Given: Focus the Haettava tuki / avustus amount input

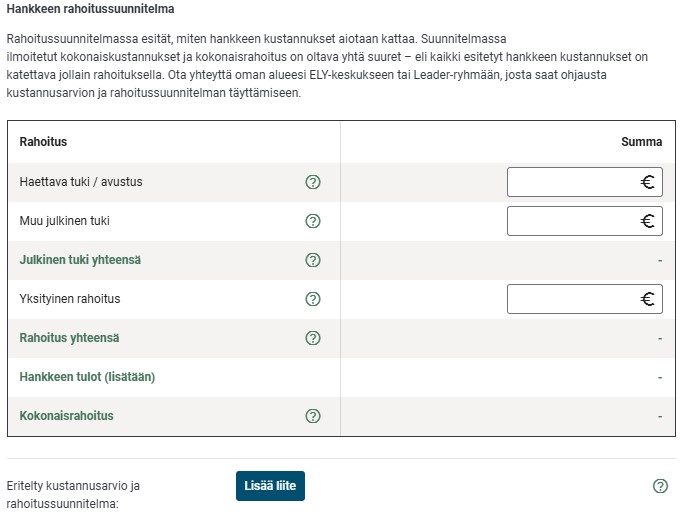Looking at the screenshot, I should pos(572,182).
